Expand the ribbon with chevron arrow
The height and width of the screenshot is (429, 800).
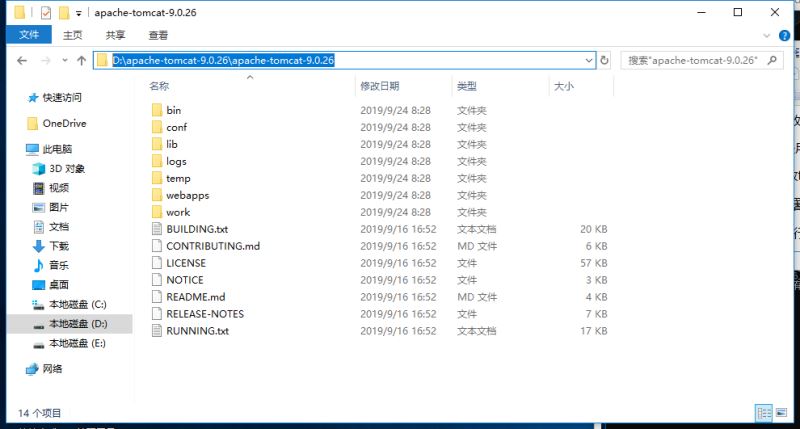click(767, 35)
